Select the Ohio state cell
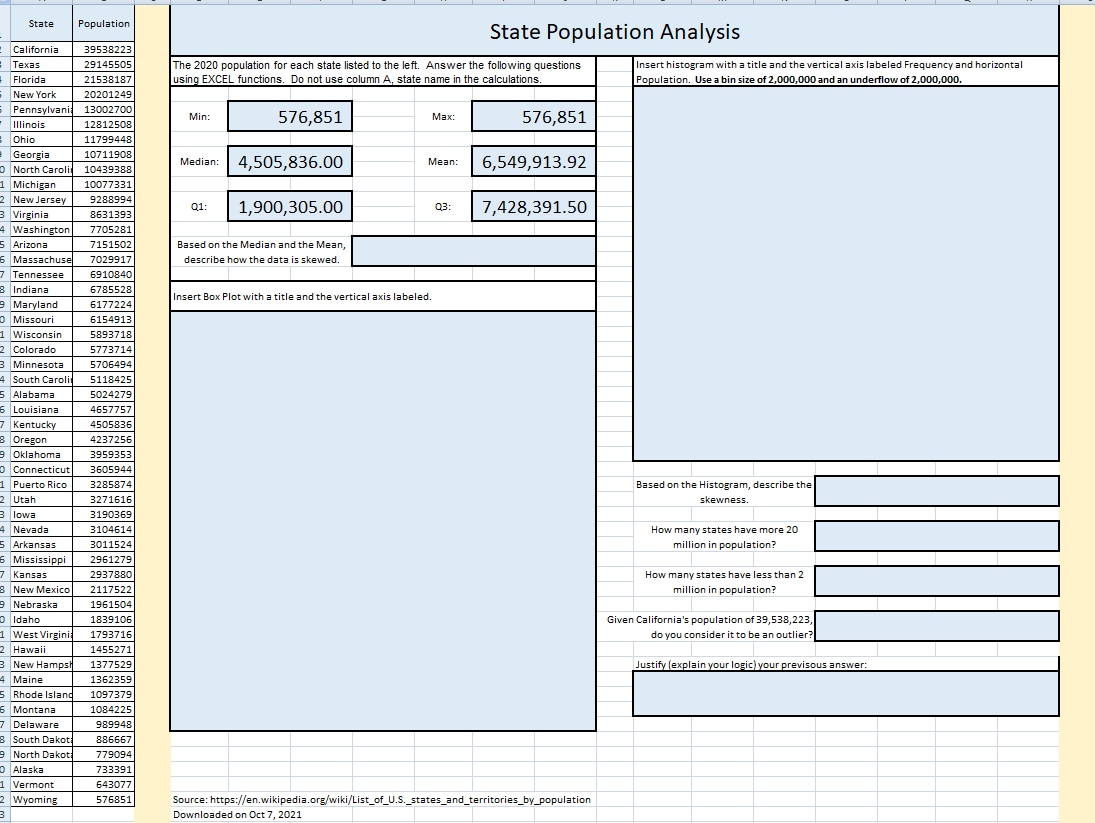The width and height of the screenshot is (1095, 823). [x=41, y=140]
